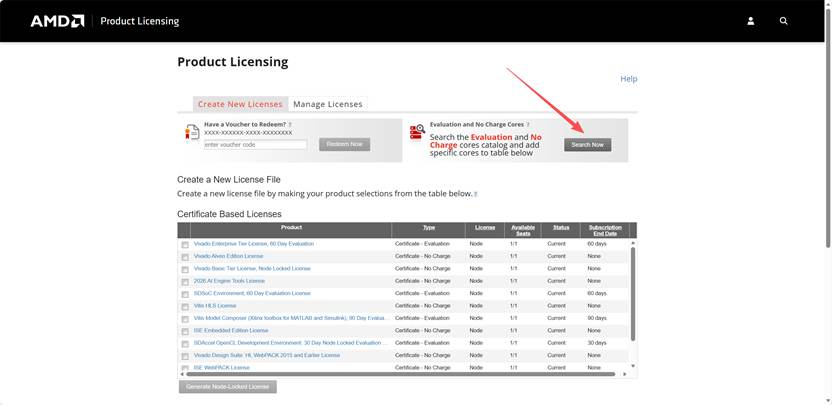Open the user account icon
Screen dimensions: 832x405
pos(751,21)
